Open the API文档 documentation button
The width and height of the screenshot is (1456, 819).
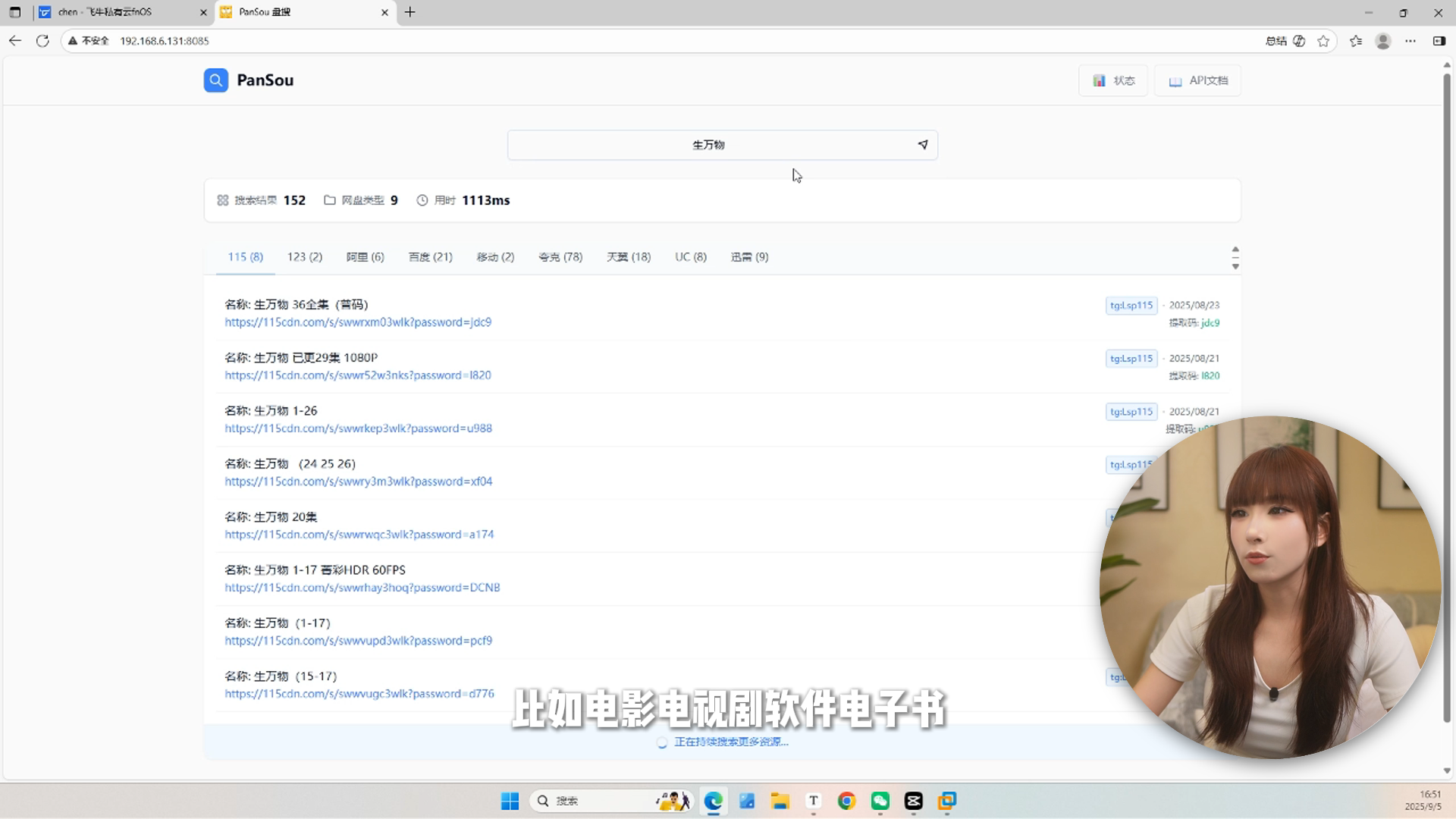click(x=1197, y=80)
